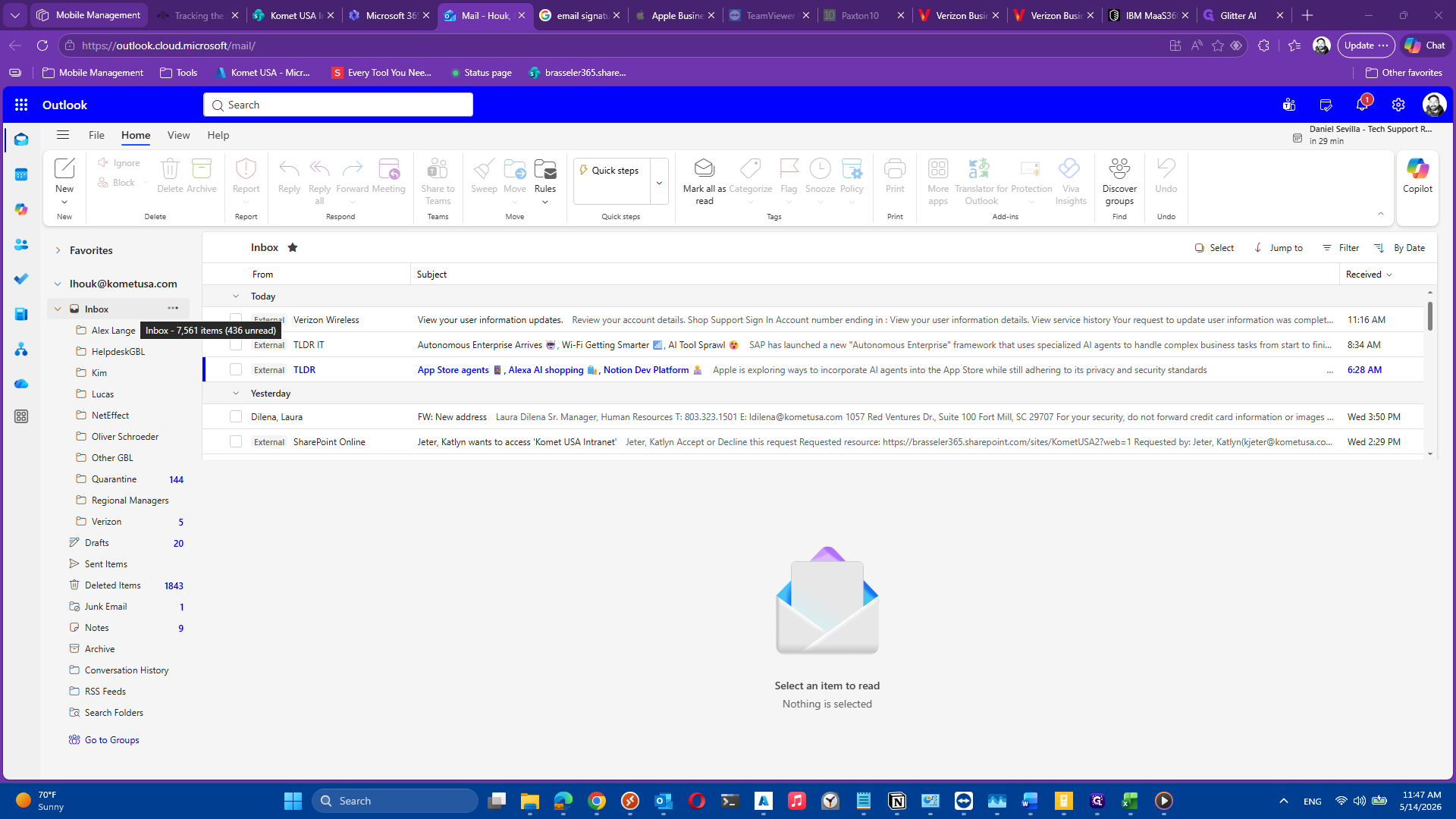Toggle the hamburger navigation pane button
Screen dimensions: 1456x819
(x=63, y=135)
